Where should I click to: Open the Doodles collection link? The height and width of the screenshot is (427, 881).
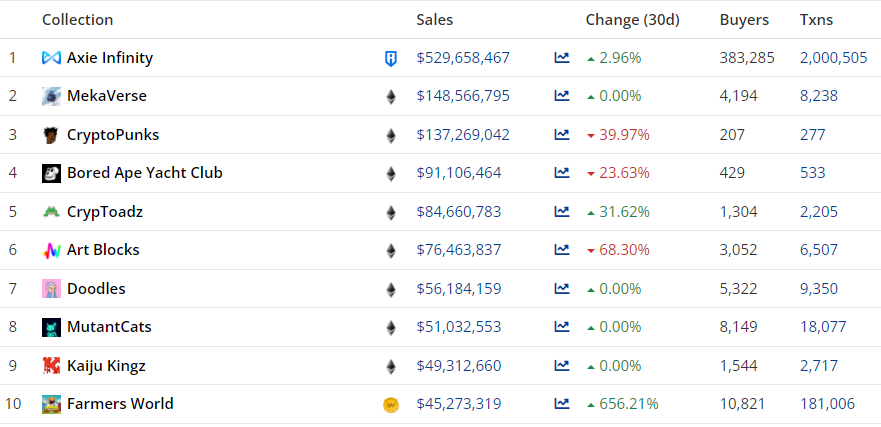tap(96, 289)
